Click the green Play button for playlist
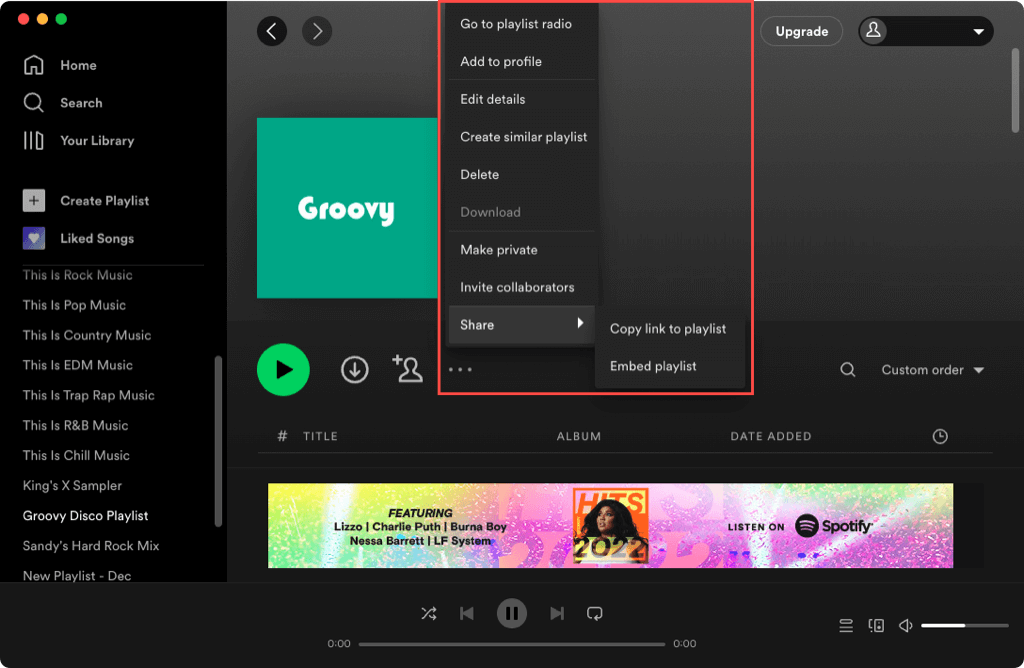 [283, 370]
